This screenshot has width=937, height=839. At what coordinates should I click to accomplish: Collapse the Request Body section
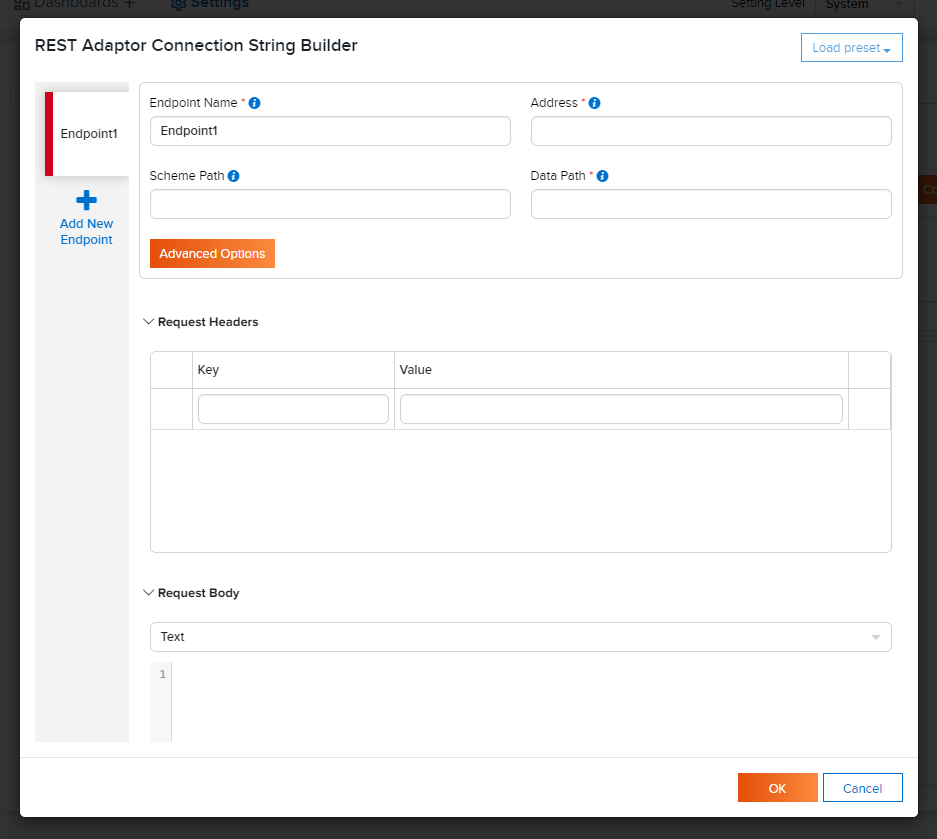(x=149, y=593)
